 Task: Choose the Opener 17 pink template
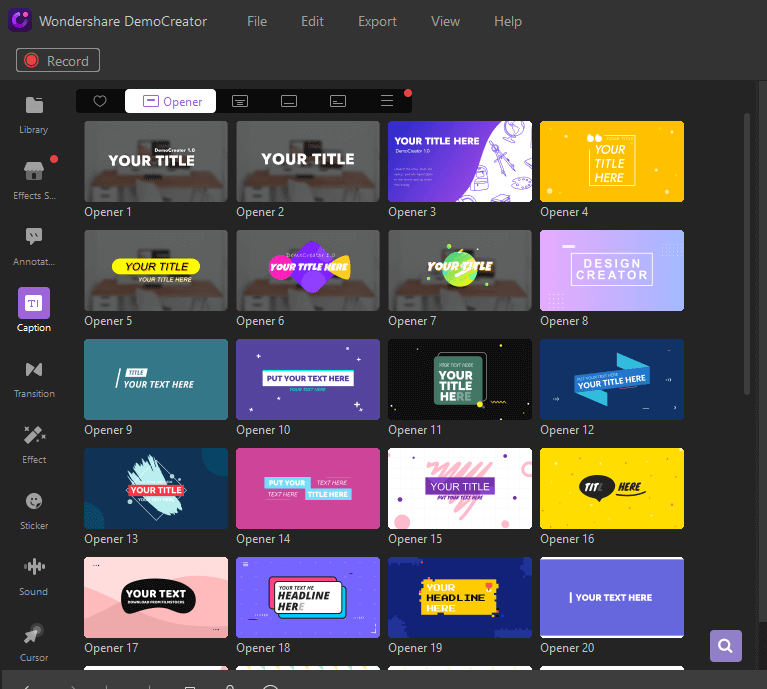156,598
